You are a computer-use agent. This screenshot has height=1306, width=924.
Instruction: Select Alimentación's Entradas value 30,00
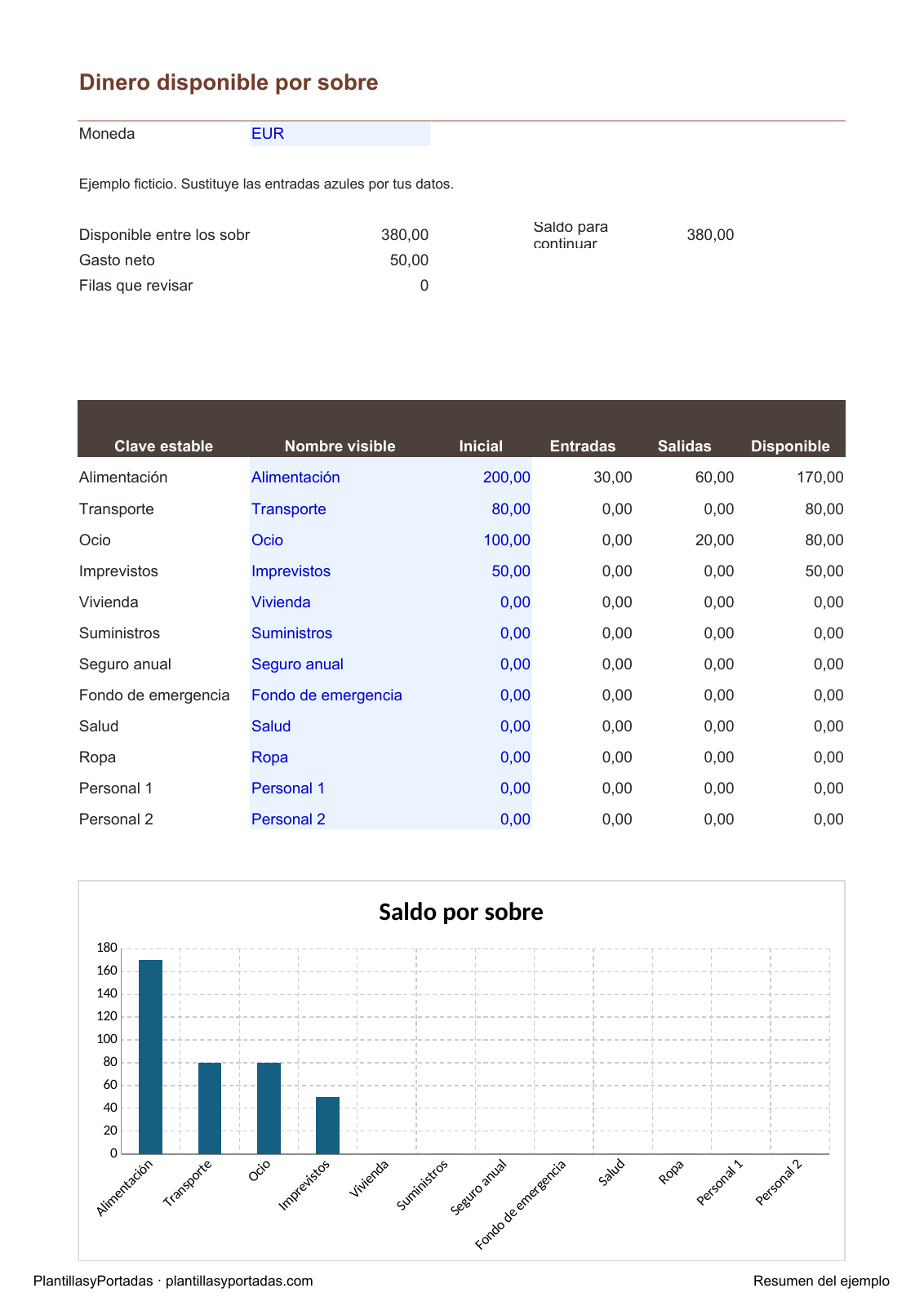(613, 478)
